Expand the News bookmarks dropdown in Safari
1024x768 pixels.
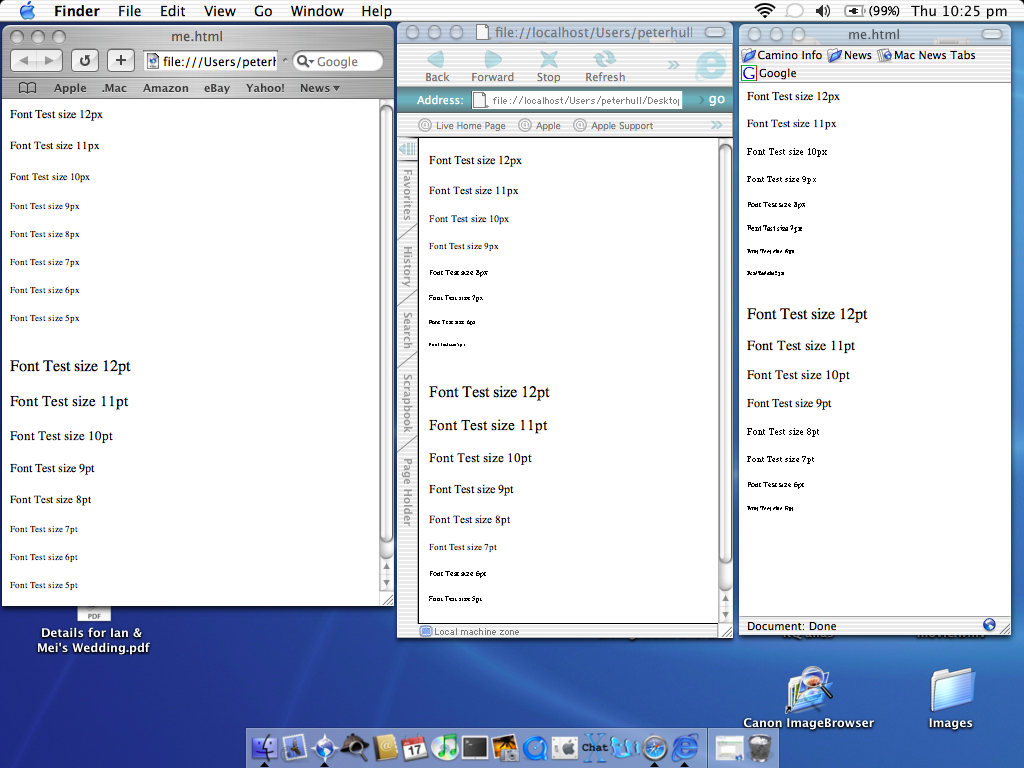[x=319, y=88]
